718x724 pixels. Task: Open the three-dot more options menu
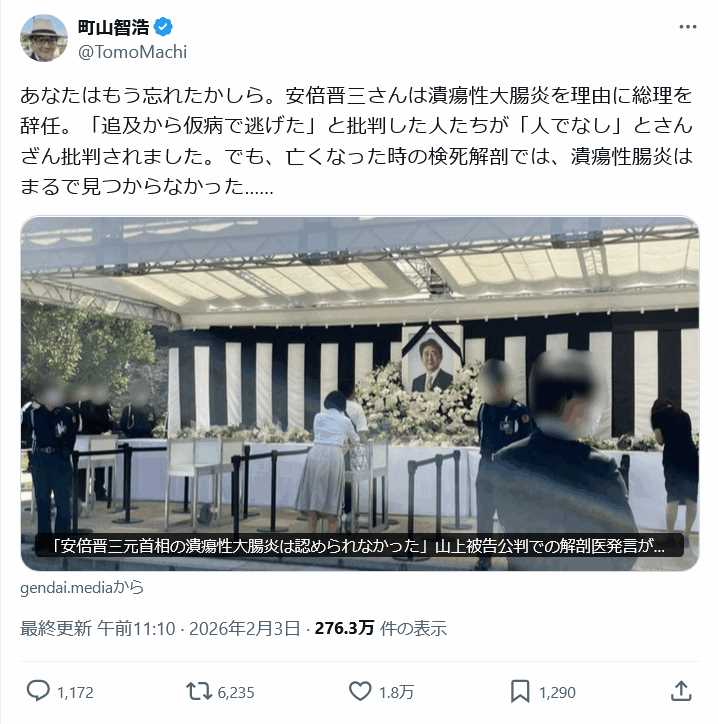pyautogui.click(x=688, y=27)
